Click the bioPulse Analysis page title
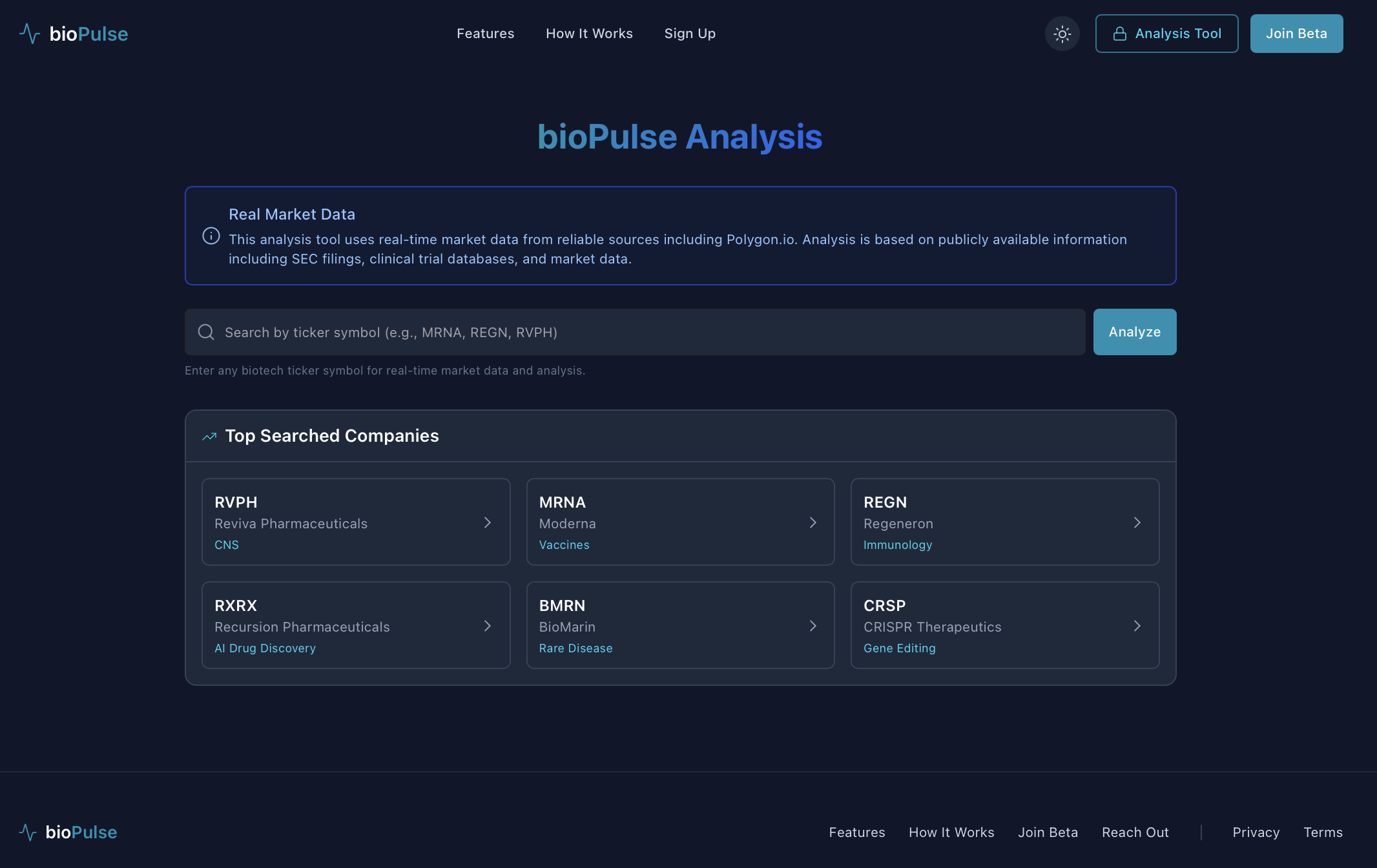1377x868 pixels. (680, 138)
